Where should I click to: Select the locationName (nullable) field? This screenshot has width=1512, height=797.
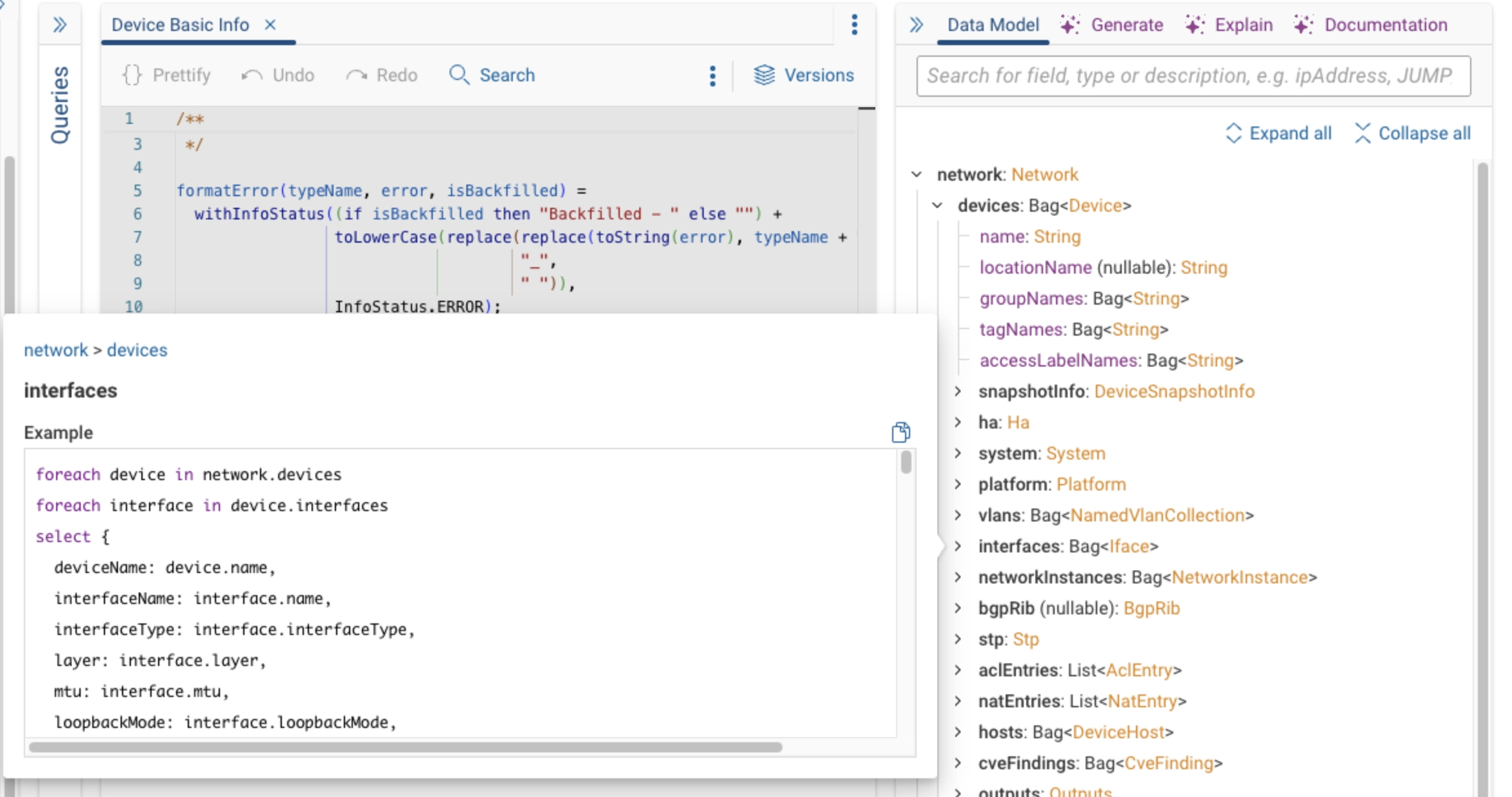pyautogui.click(x=1103, y=267)
